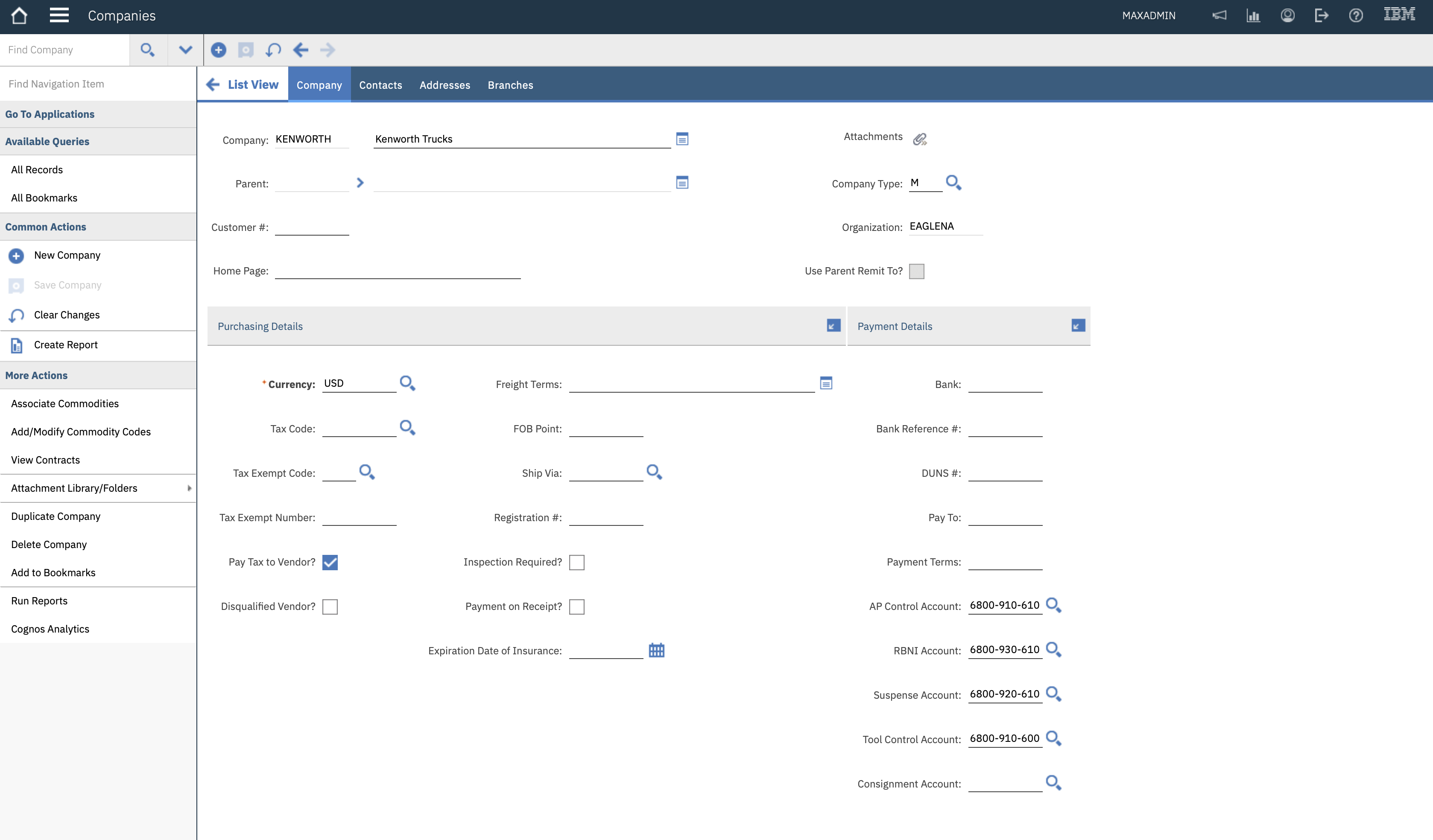Click the Attachments paperclip icon
The image size is (1433, 840).
(x=919, y=139)
